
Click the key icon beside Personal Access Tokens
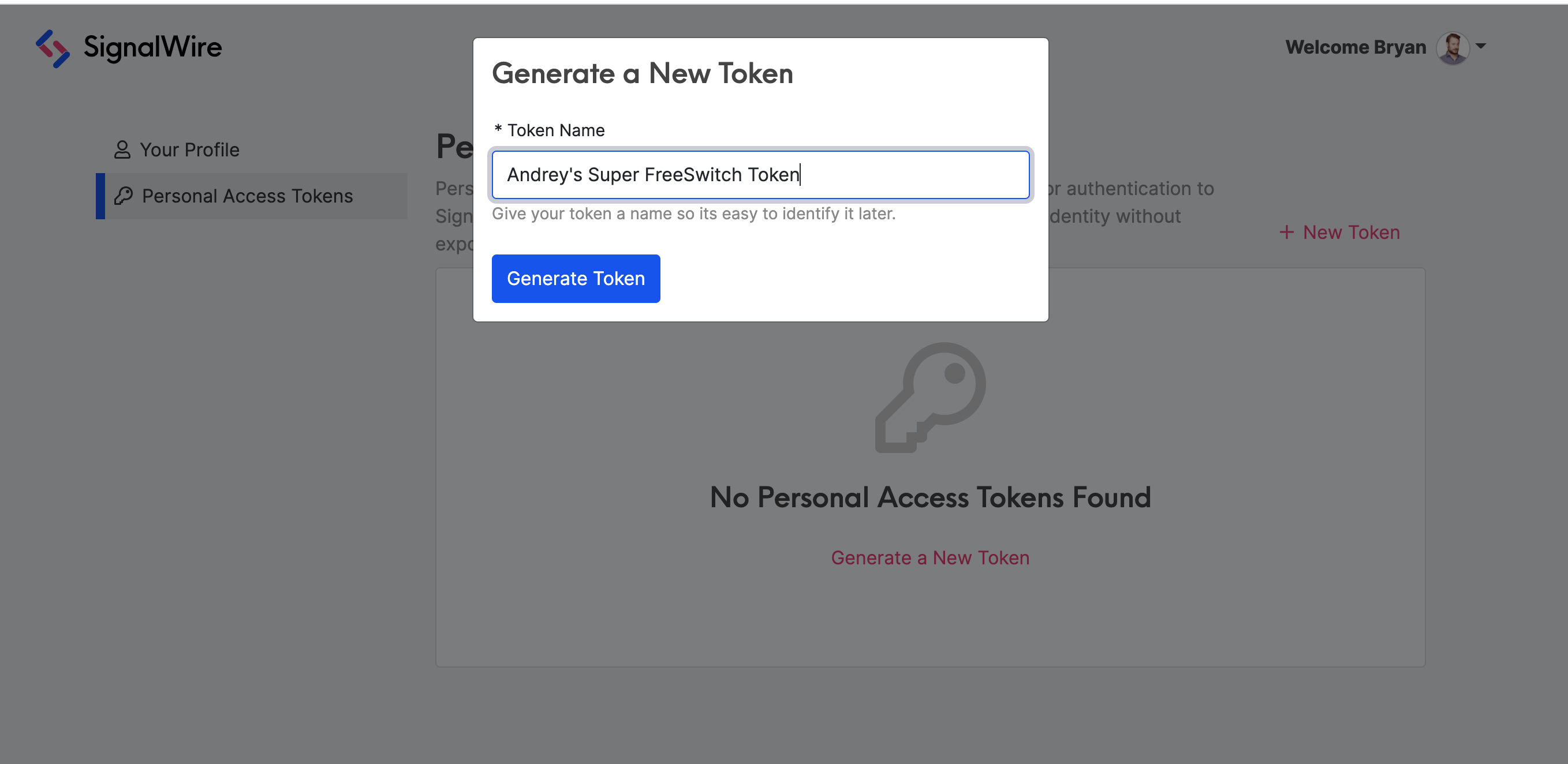pos(124,196)
